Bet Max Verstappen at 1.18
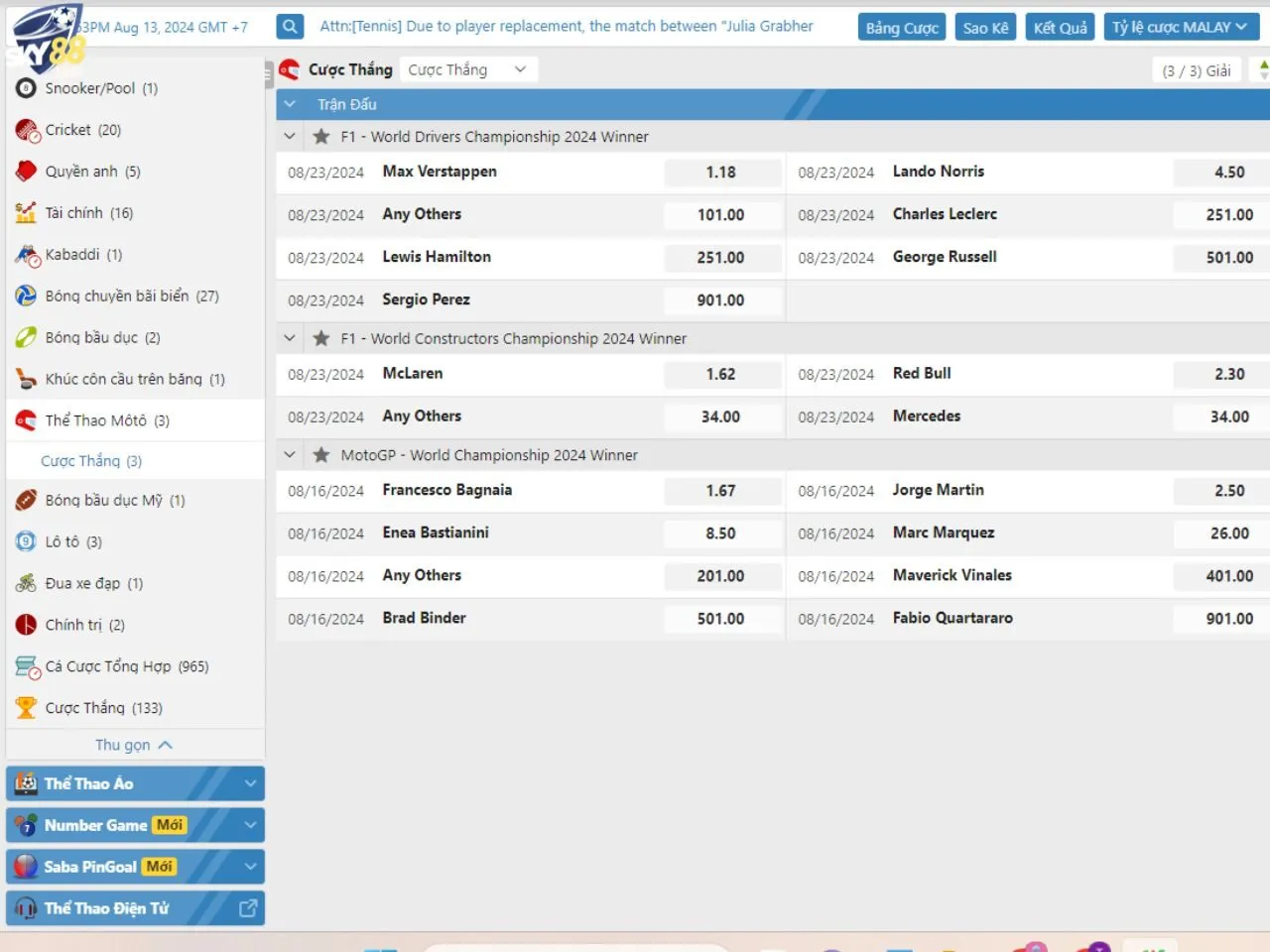 (x=720, y=173)
